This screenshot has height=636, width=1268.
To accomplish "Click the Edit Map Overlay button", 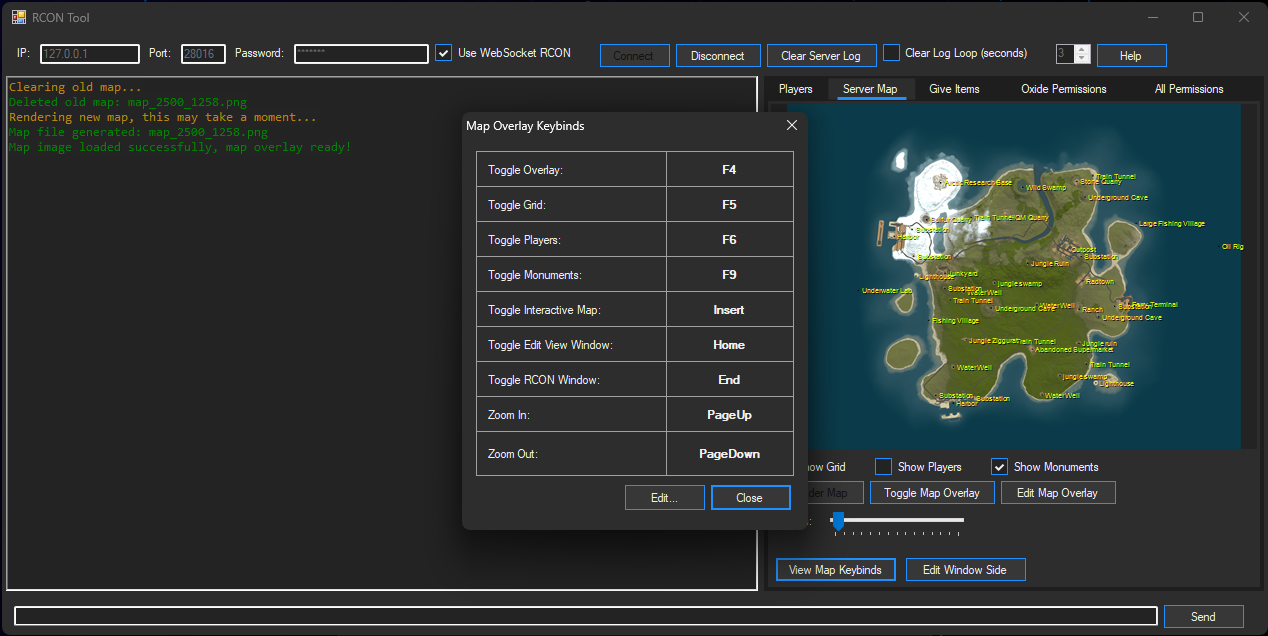I will pos(1057,493).
